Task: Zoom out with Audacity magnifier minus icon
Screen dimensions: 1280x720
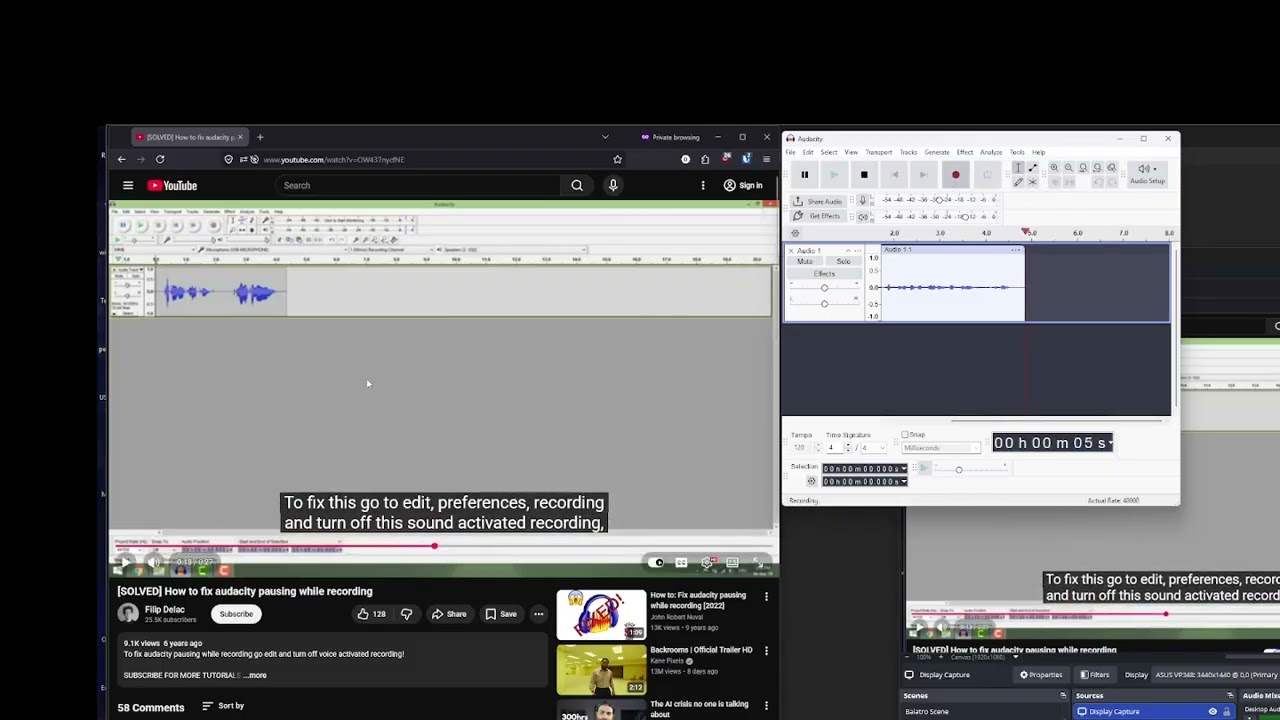Action: click(x=1069, y=168)
